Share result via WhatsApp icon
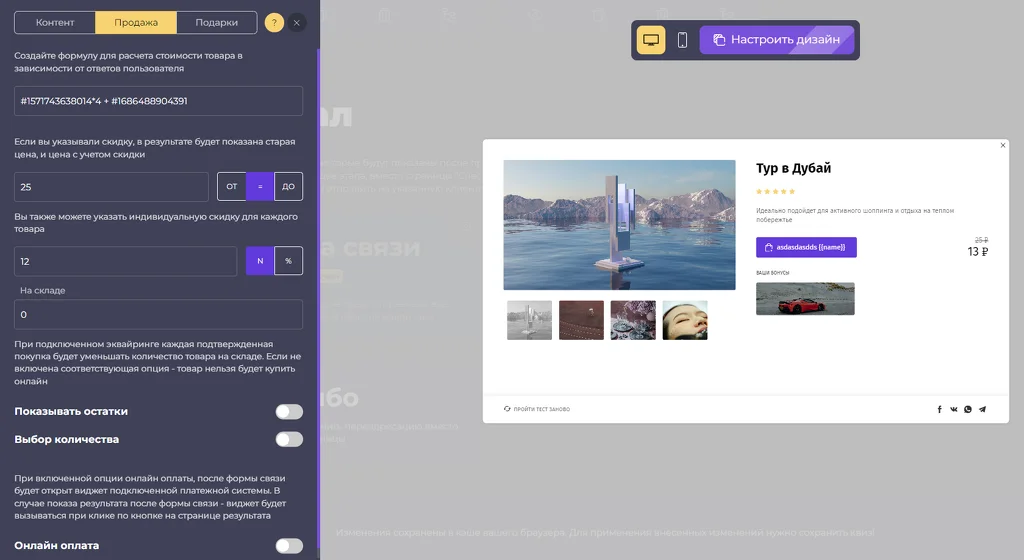Image resolution: width=1024 pixels, height=560 pixels. coord(968,409)
